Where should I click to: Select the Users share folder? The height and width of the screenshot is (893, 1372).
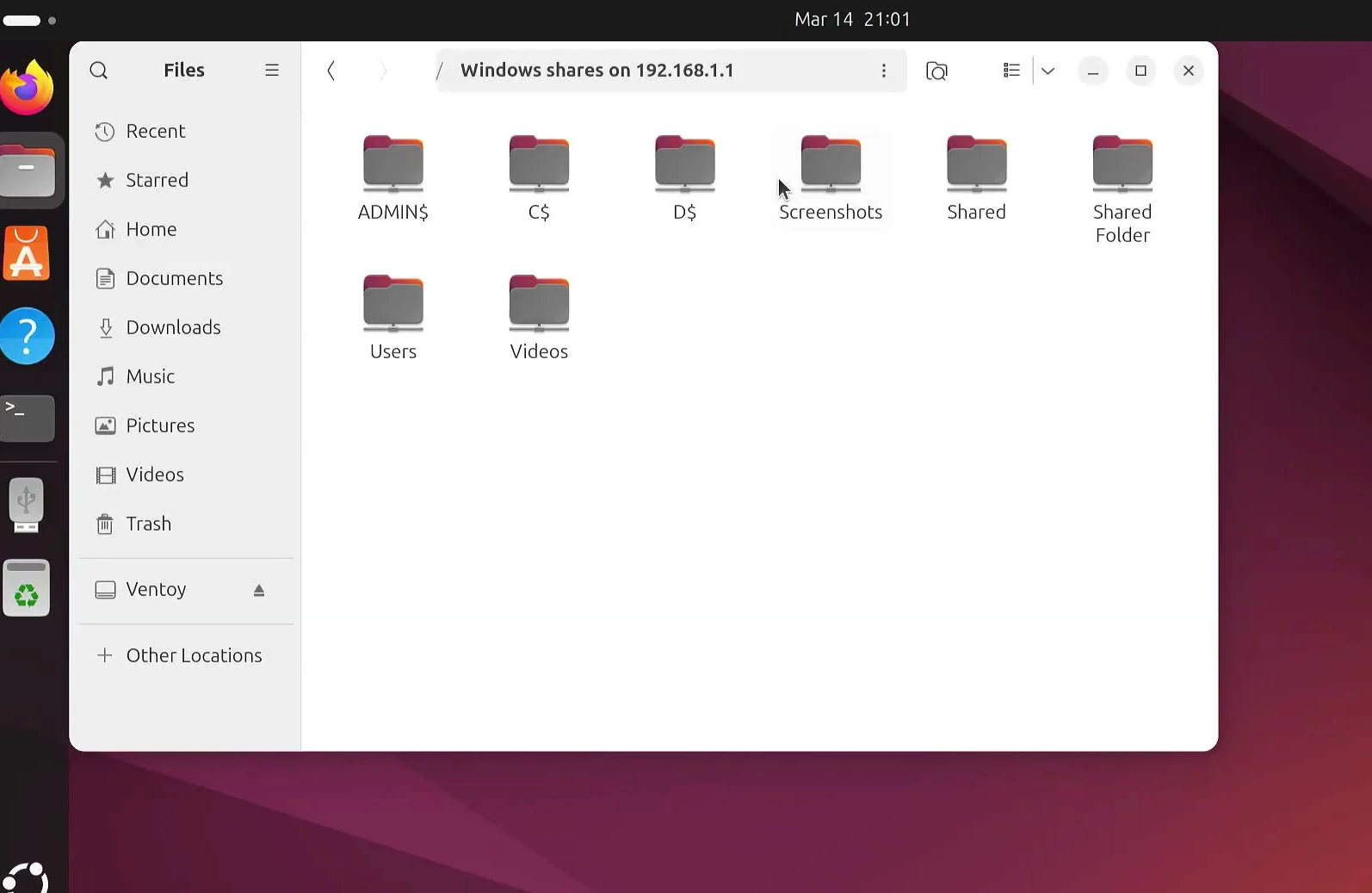coord(393,318)
